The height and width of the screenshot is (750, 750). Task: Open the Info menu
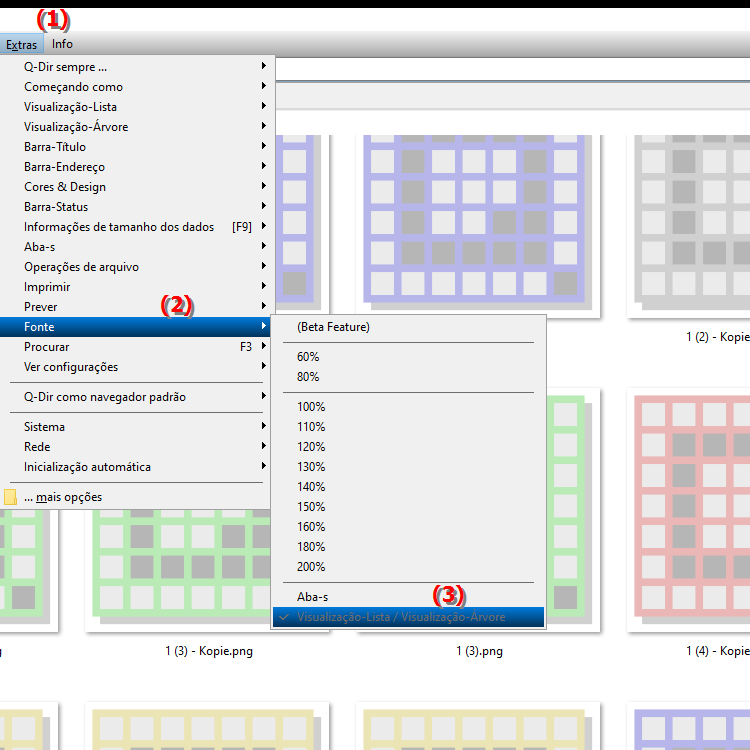pos(62,44)
